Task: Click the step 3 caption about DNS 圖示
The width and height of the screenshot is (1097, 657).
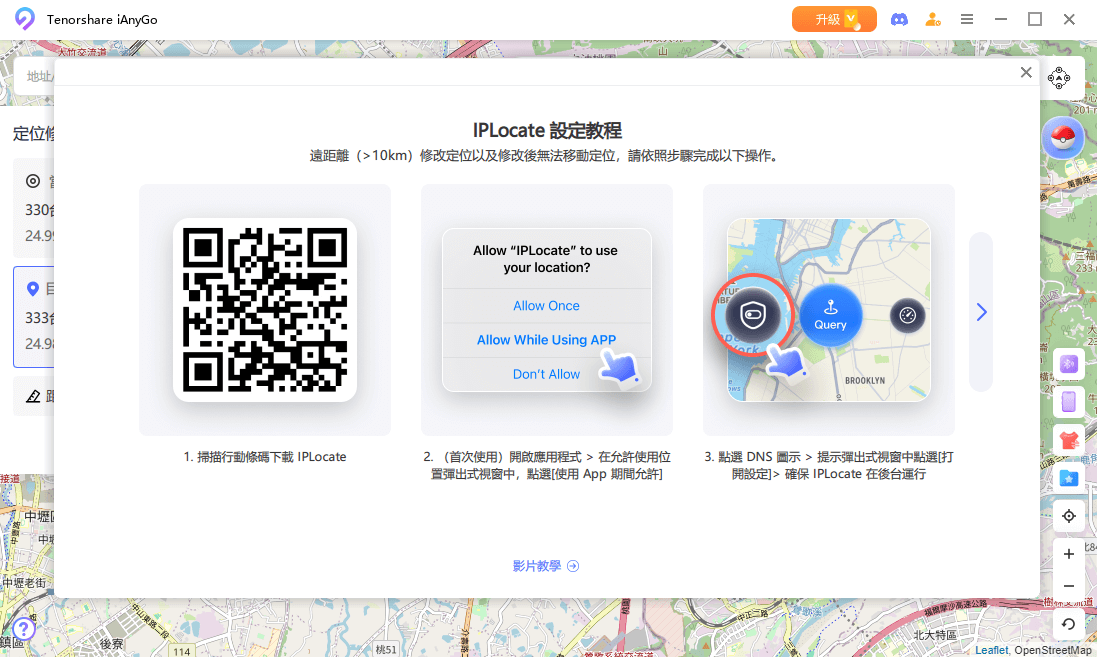Action: (x=829, y=465)
